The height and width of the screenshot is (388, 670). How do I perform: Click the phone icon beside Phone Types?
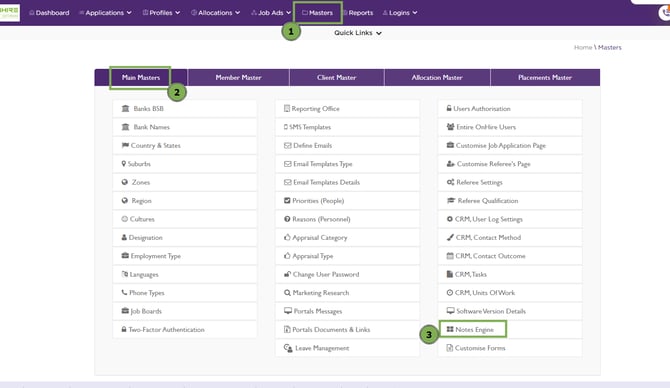pos(124,292)
